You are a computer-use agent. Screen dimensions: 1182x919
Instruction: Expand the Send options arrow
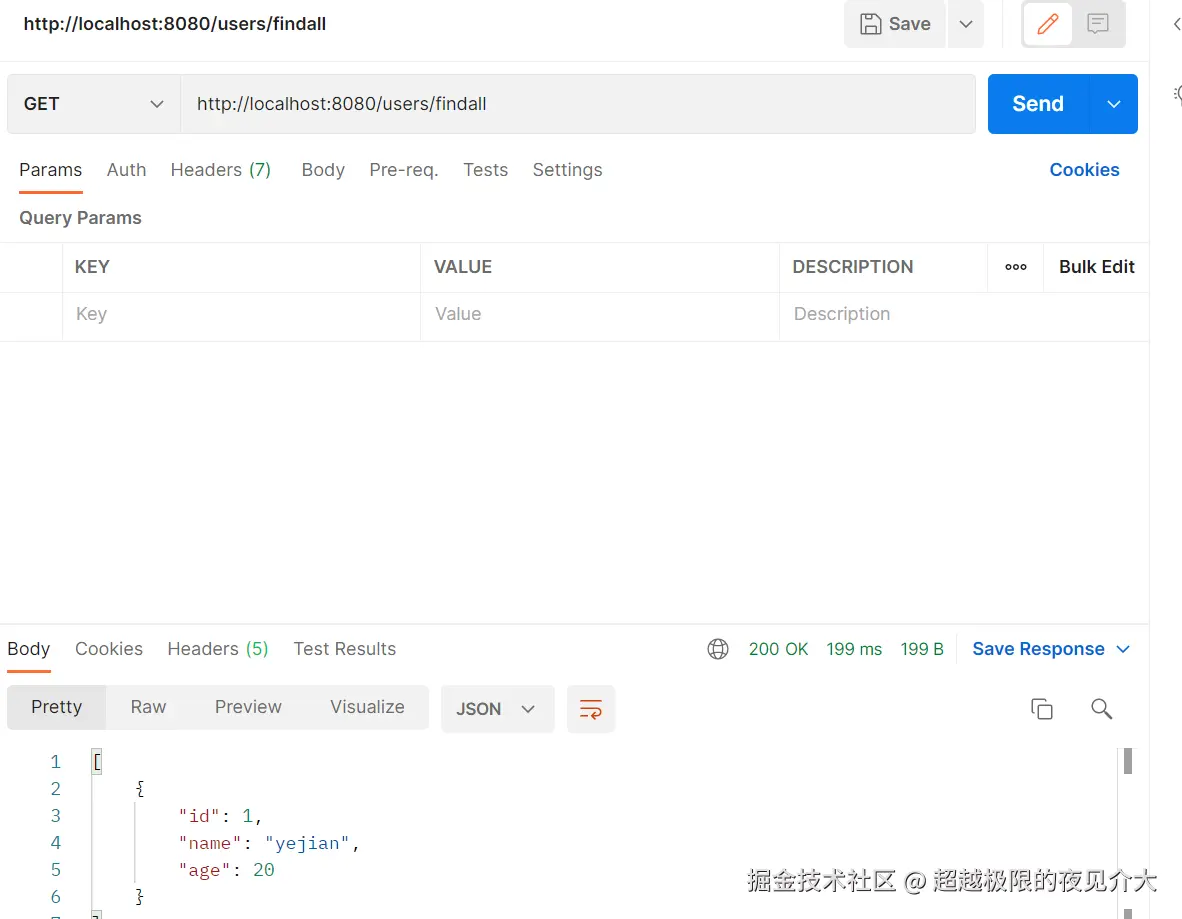click(1113, 104)
